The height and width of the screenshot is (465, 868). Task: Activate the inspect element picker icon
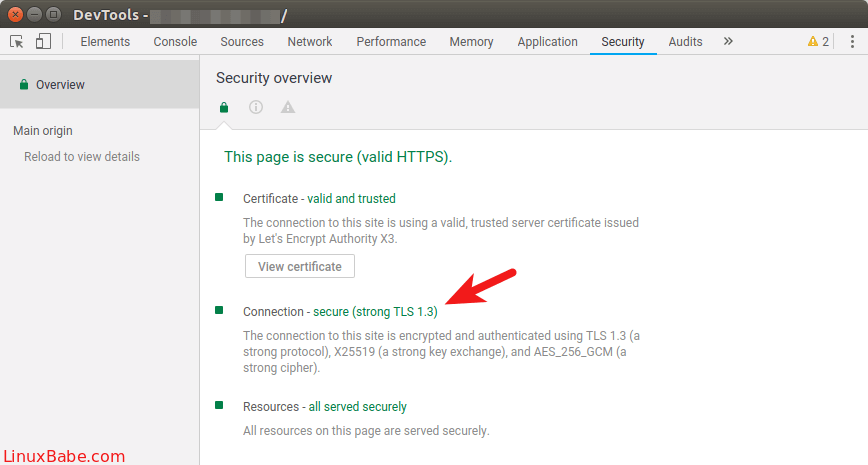click(17, 42)
